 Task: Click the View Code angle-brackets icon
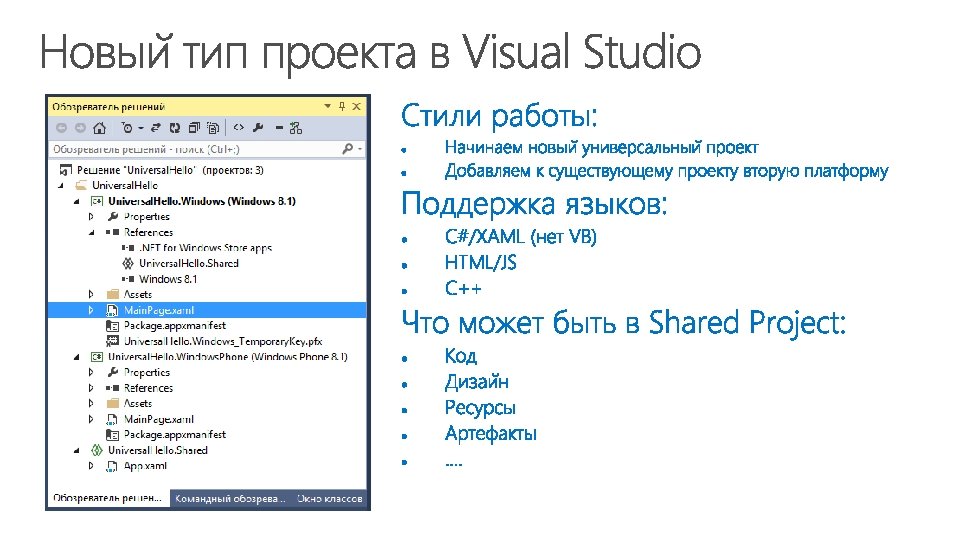(239, 127)
